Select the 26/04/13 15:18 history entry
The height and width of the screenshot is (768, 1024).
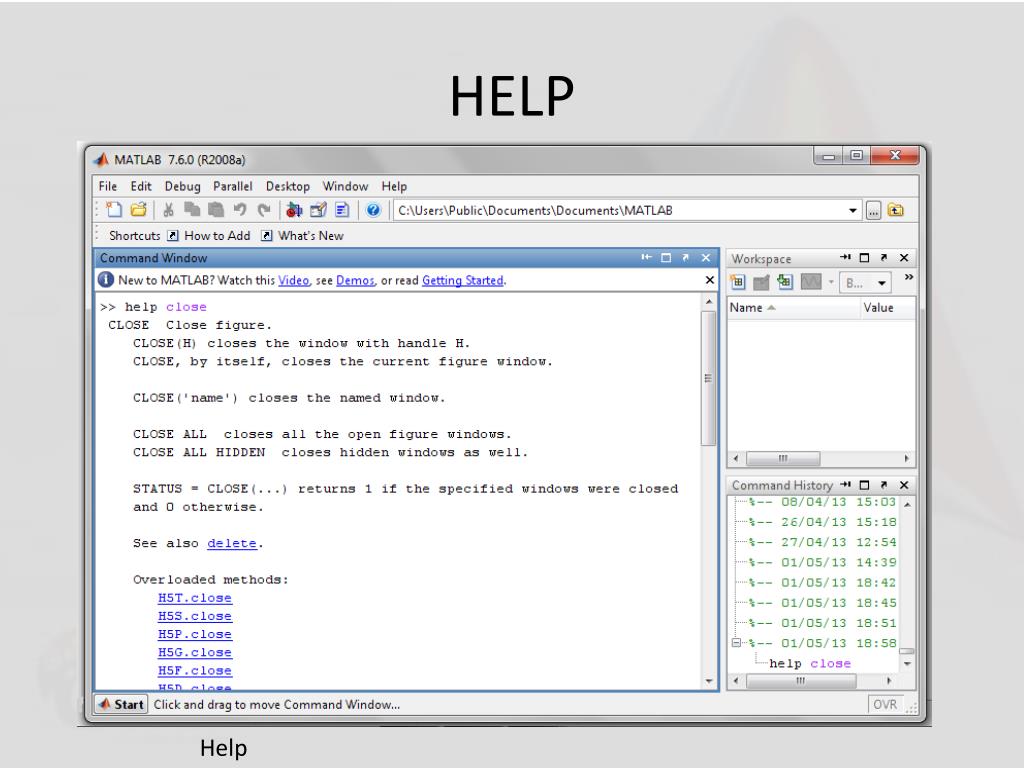coord(822,522)
